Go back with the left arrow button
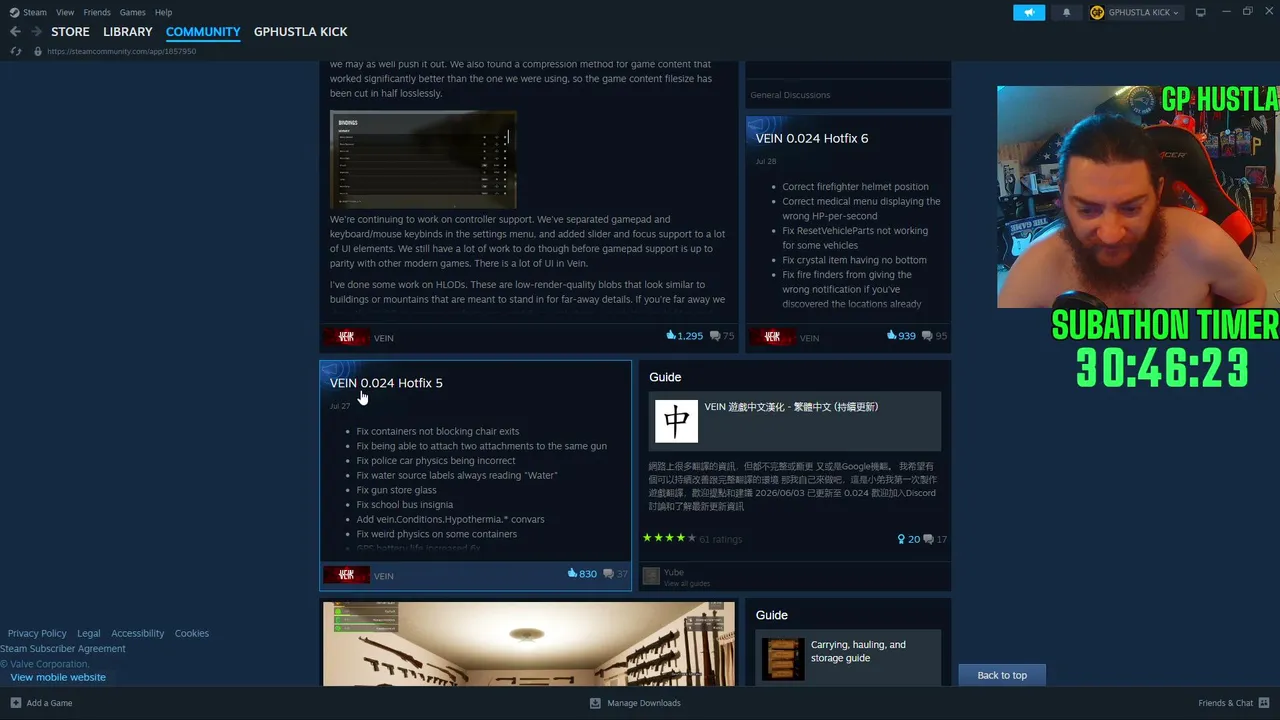 pyautogui.click(x=15, y=32)
